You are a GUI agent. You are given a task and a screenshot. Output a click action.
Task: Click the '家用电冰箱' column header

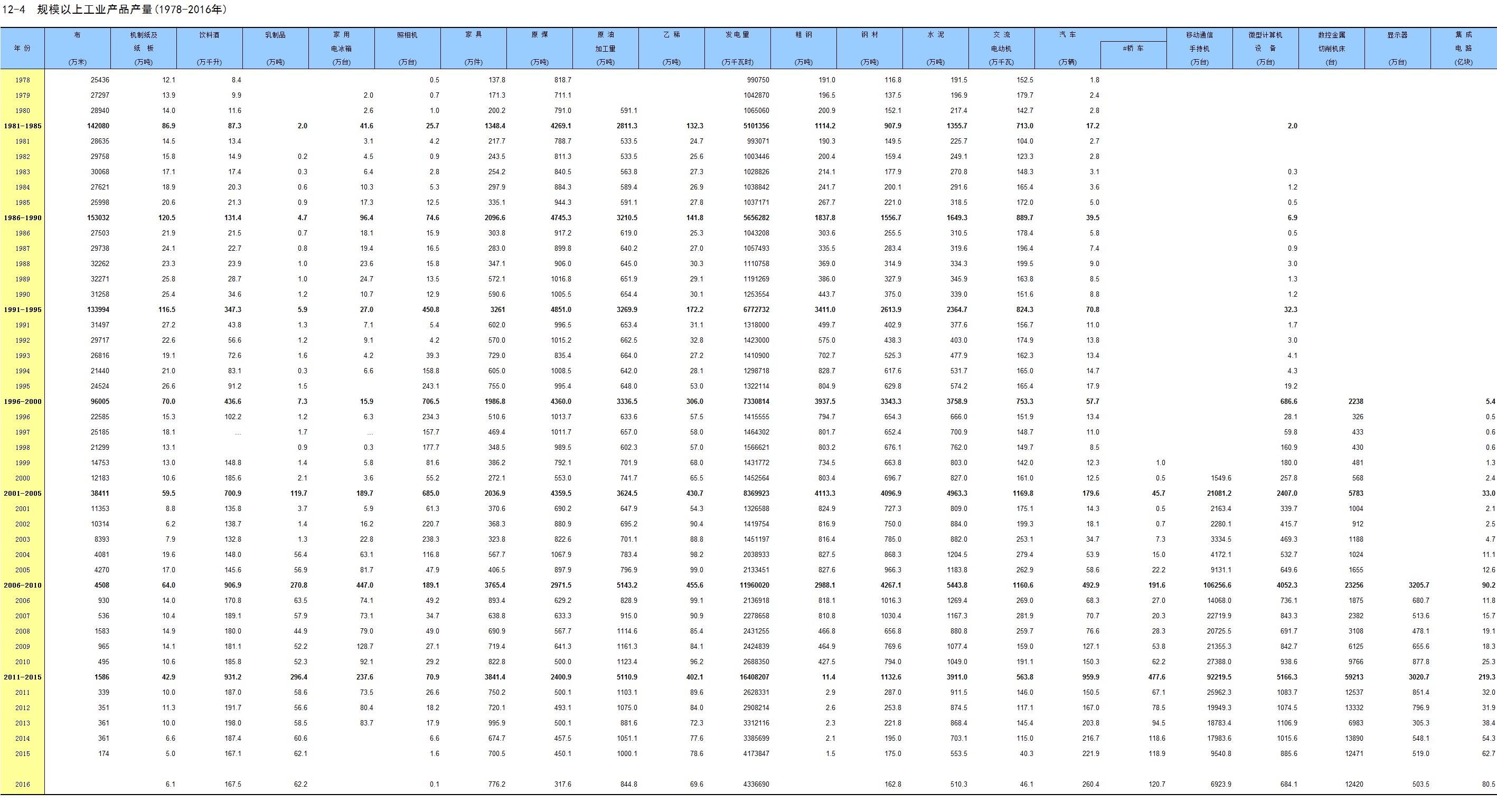click(x=342, y=48)
